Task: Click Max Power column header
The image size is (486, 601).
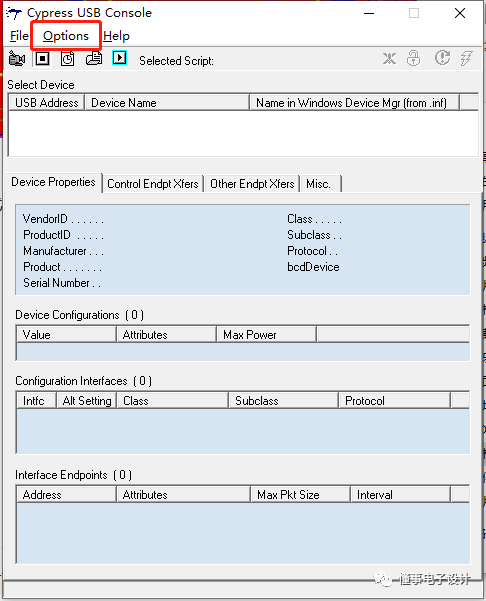Action: pyautogui.click(x=266, y=335)
